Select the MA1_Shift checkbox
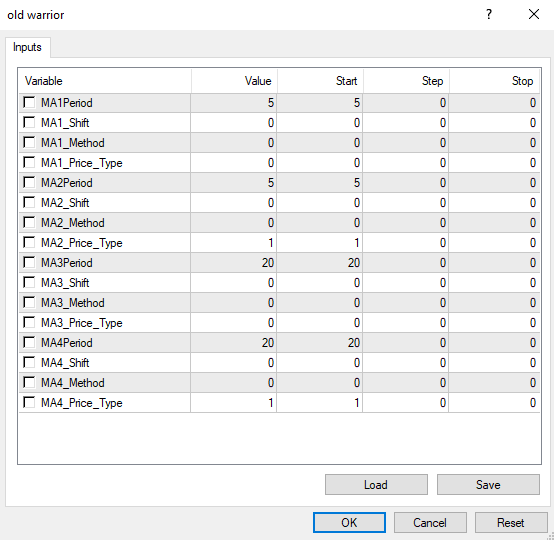 pos(29,122)
